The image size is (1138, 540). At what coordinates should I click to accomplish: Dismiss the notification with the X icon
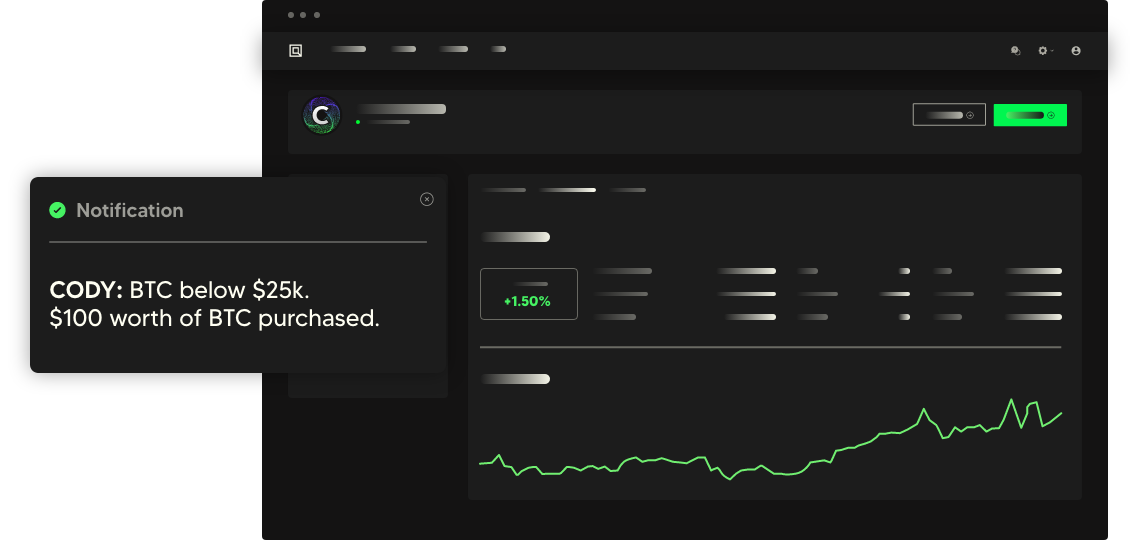click(427, 199)
